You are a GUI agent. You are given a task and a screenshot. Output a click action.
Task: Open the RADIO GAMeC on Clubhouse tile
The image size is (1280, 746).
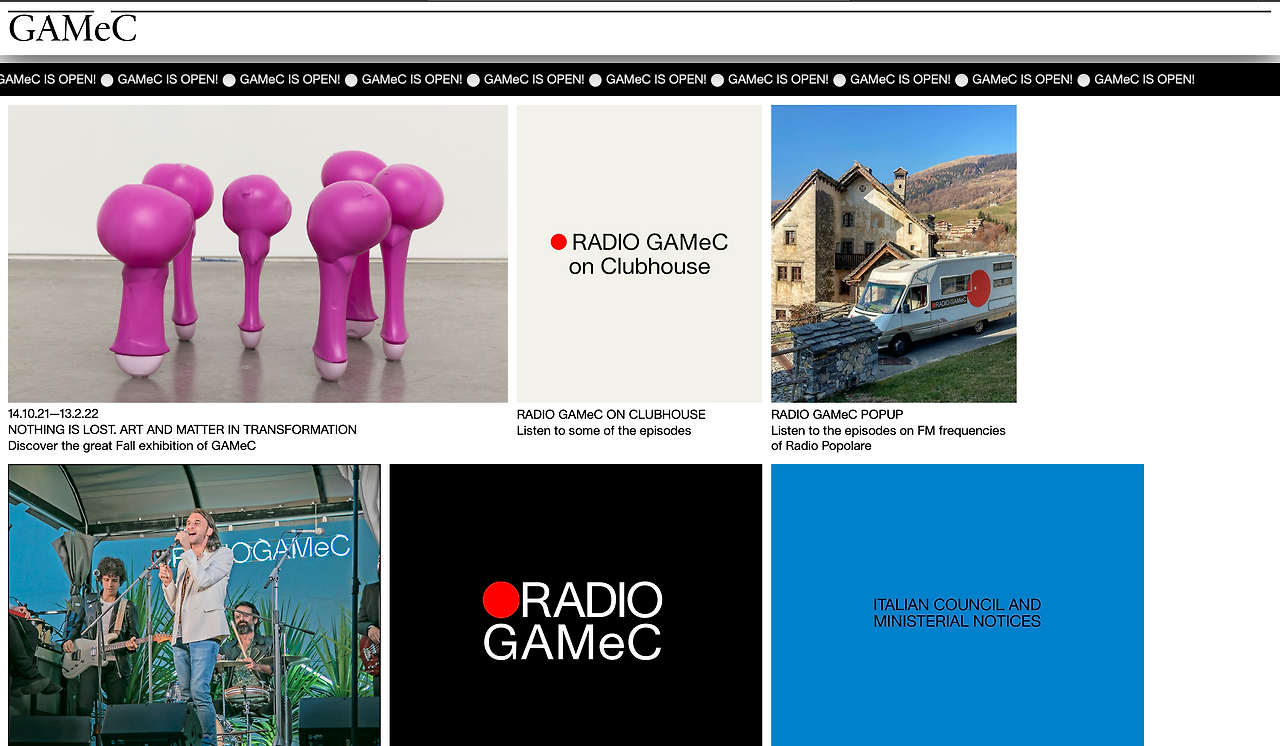(640, 254)
